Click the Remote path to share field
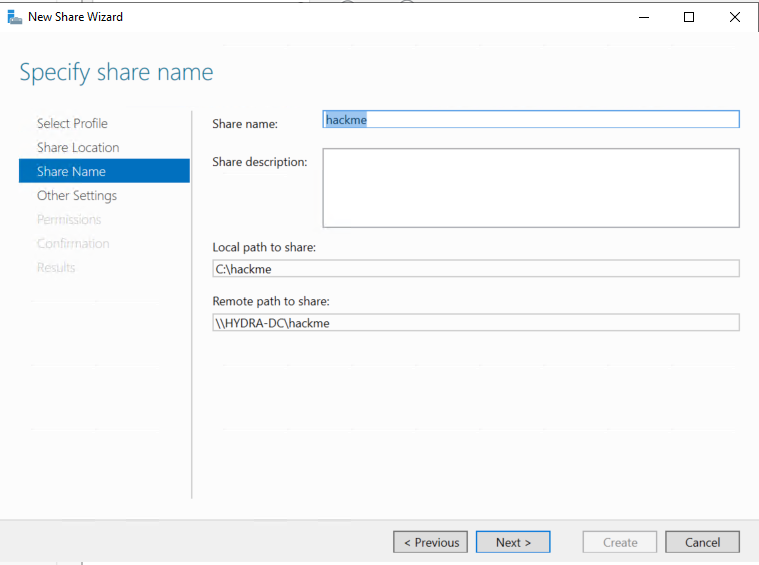The width and height of the screenshot is (759, 565). 475,322
